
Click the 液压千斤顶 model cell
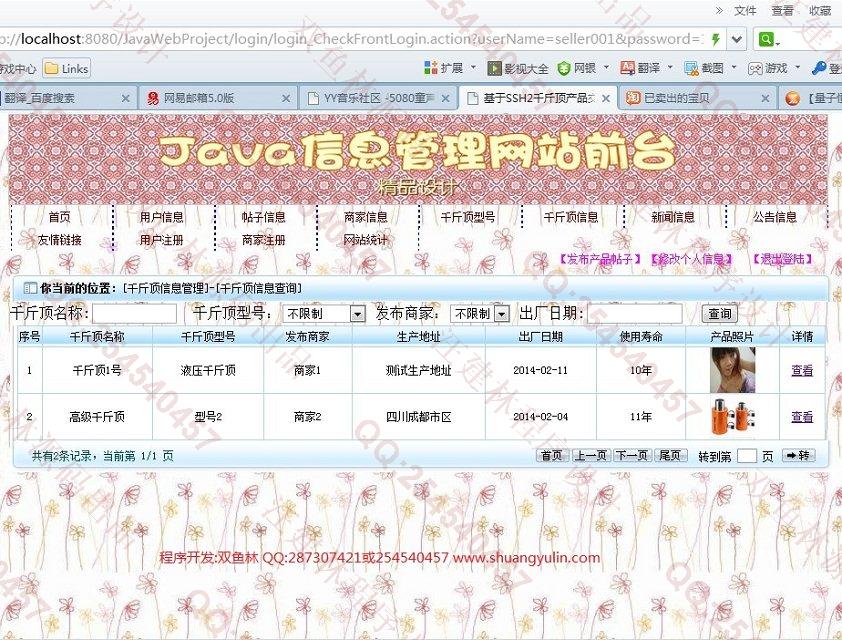[208, 370]
